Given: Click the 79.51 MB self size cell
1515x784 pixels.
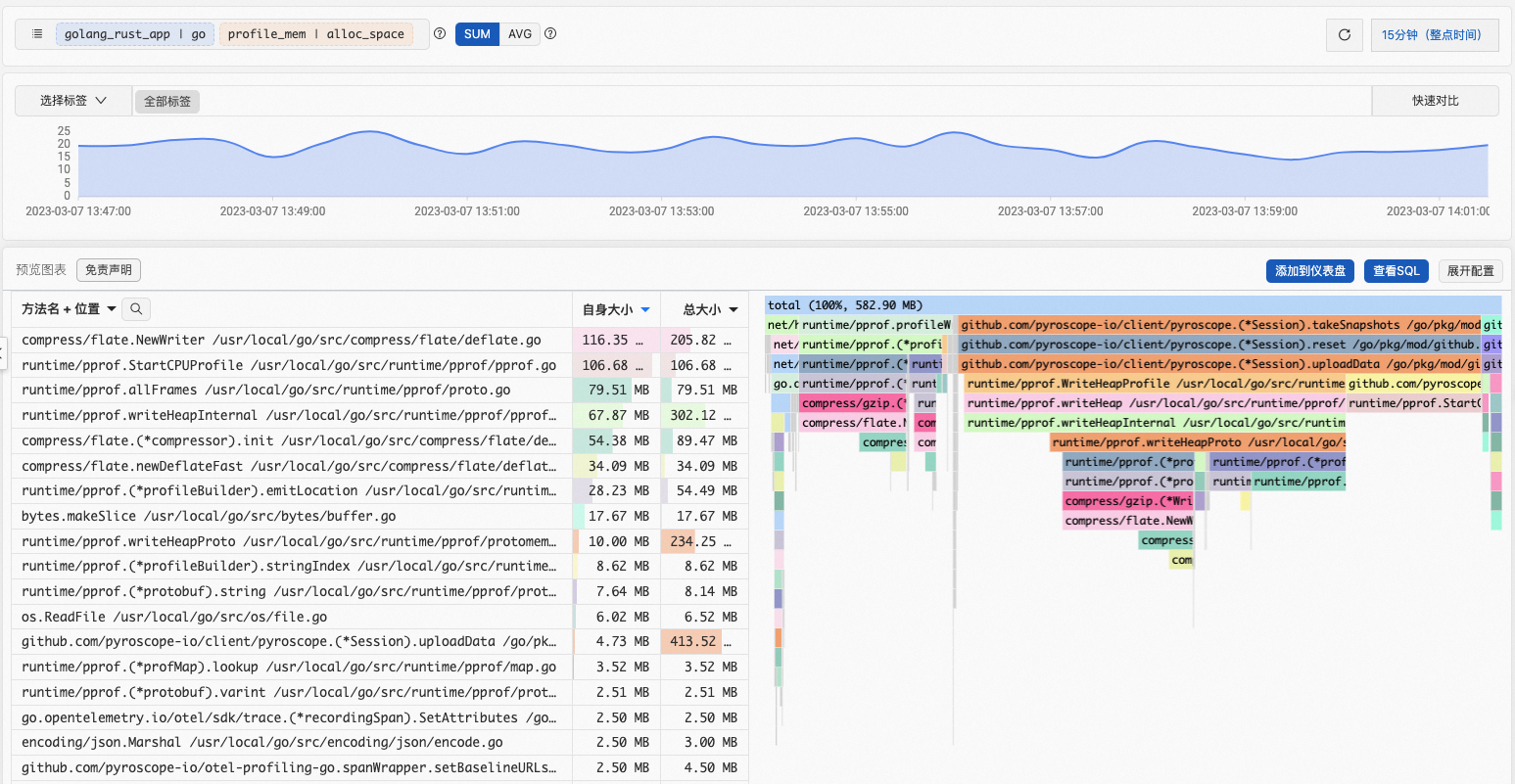Looking at the screenshot, I should coord(616,391).
